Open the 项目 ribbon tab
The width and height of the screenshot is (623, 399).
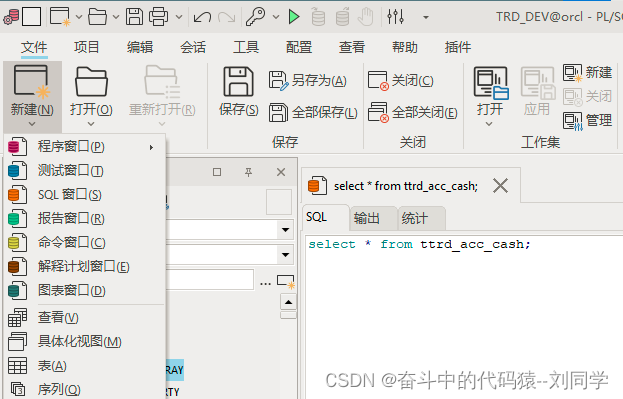[86, 47]
